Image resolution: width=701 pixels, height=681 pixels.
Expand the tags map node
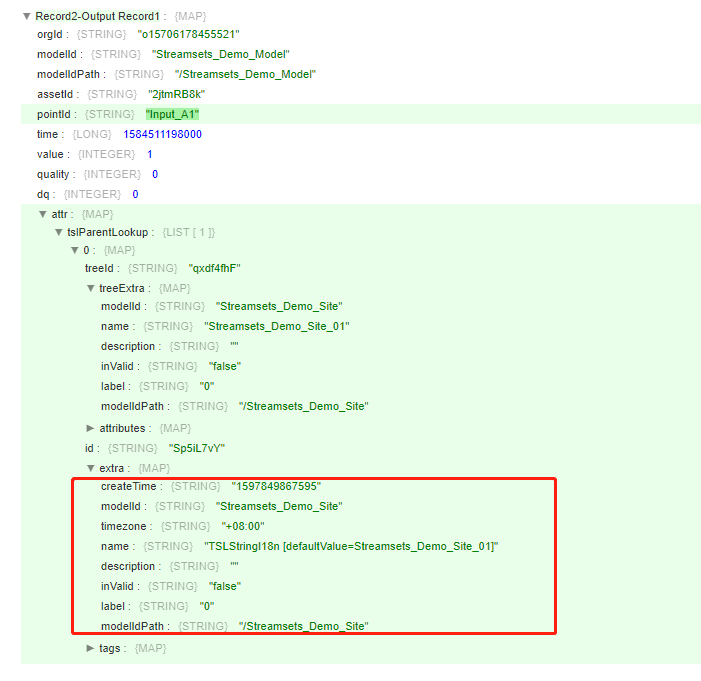pyautogui.click(x=91, y=648)
